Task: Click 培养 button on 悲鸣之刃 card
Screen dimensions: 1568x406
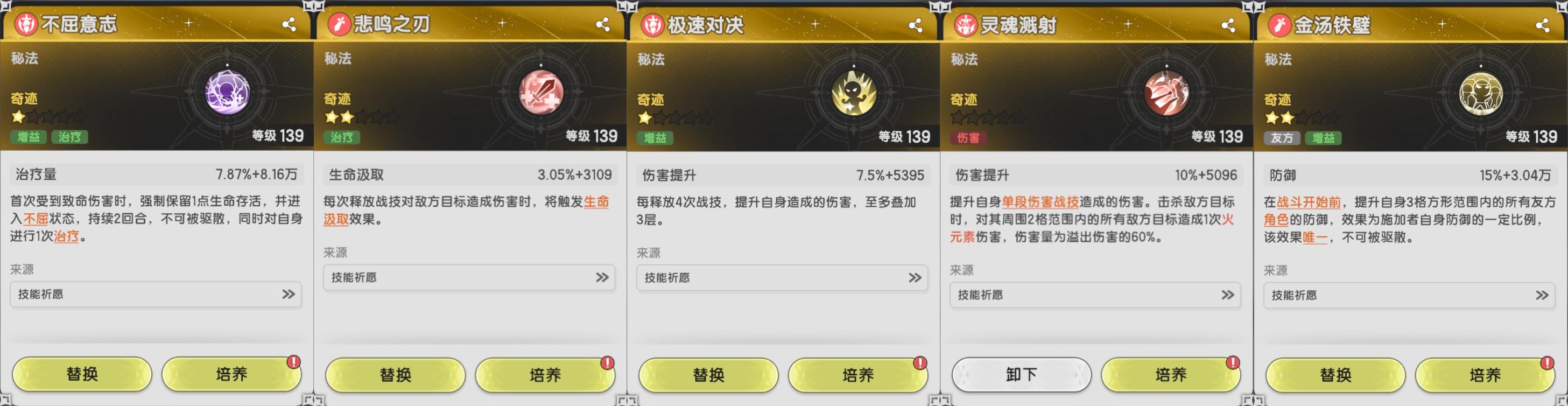Action: coord(545,374)
